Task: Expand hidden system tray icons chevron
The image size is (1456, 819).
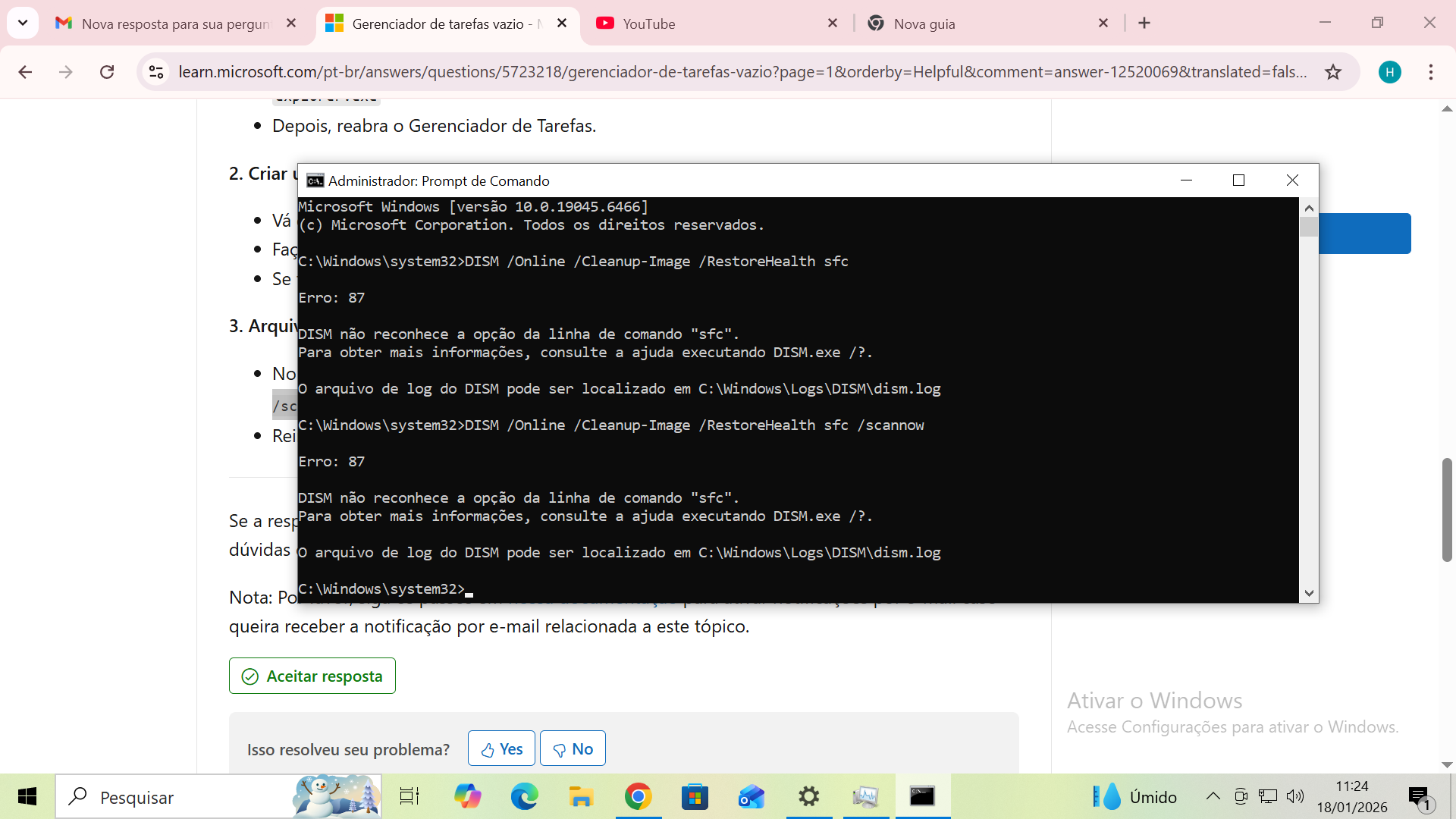Action: click(x=1213, y=796)
